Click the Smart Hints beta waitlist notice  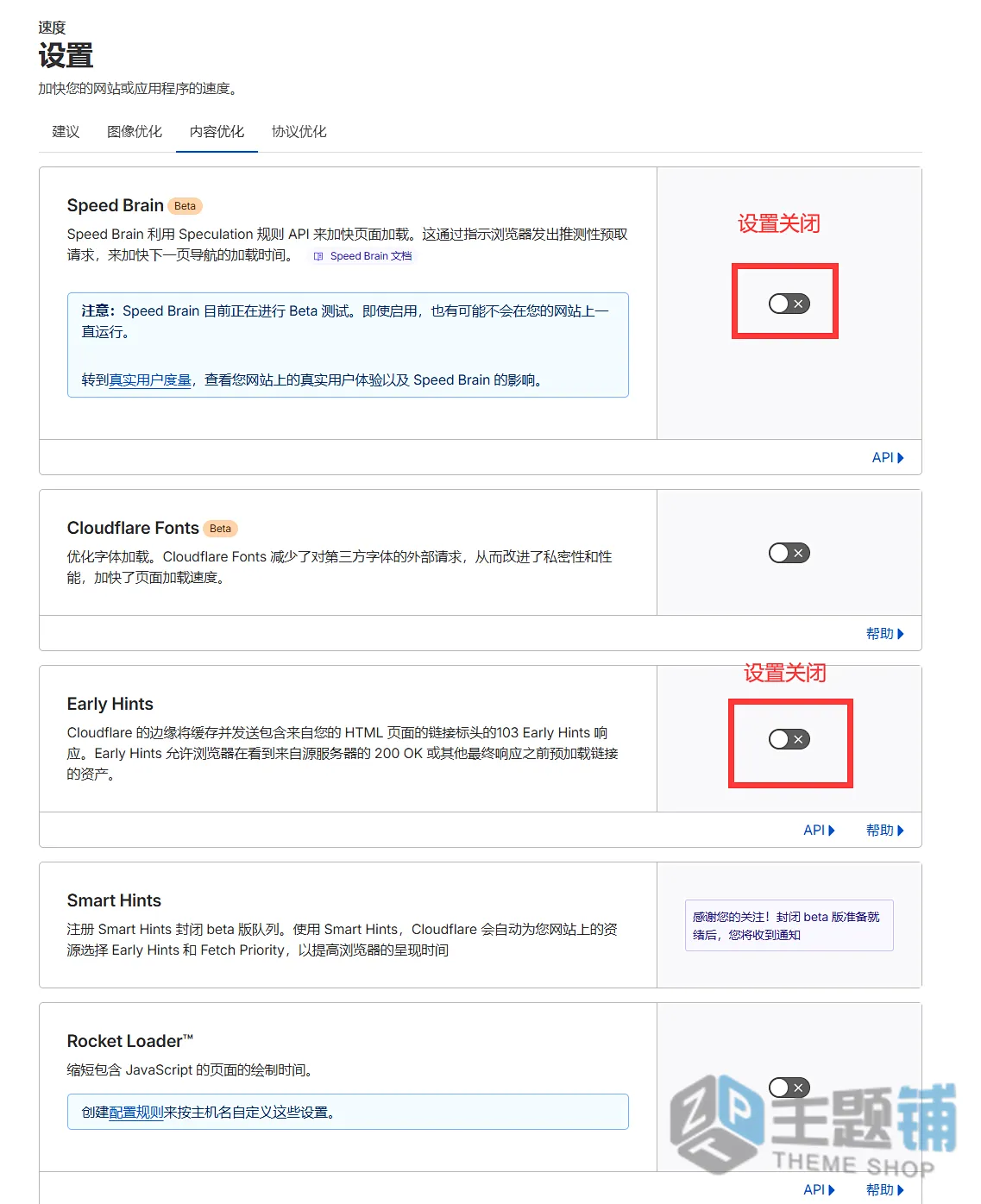789,925
